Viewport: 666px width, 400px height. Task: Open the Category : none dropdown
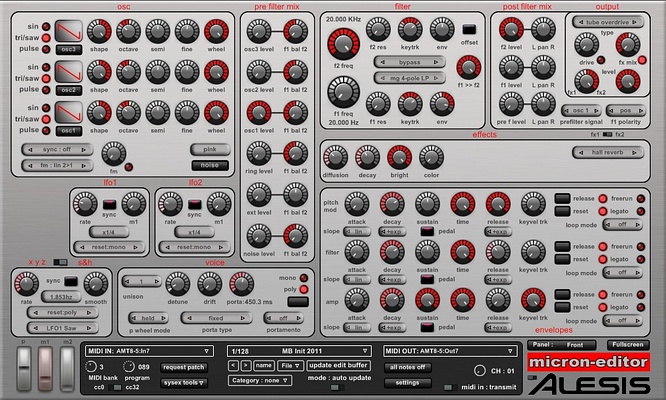pyautogui.click(x=260, y=380)
